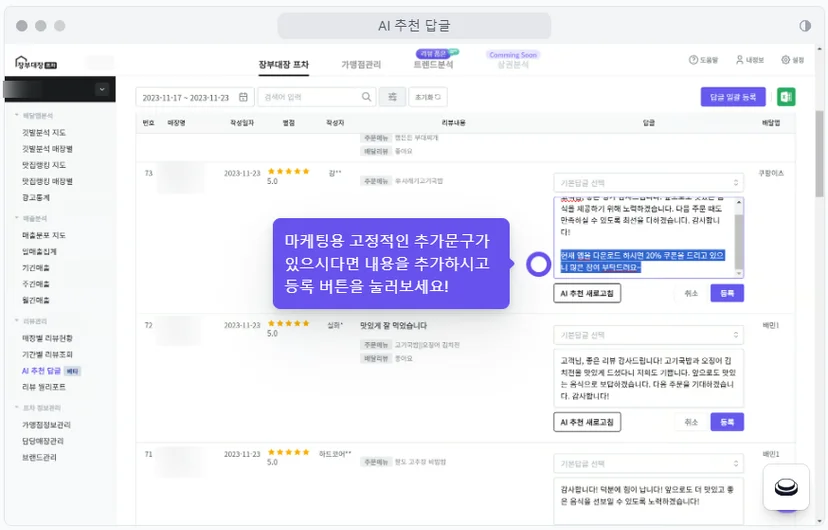Click the 별점 column header
The image size is (828, 530).
click(288, 122)
